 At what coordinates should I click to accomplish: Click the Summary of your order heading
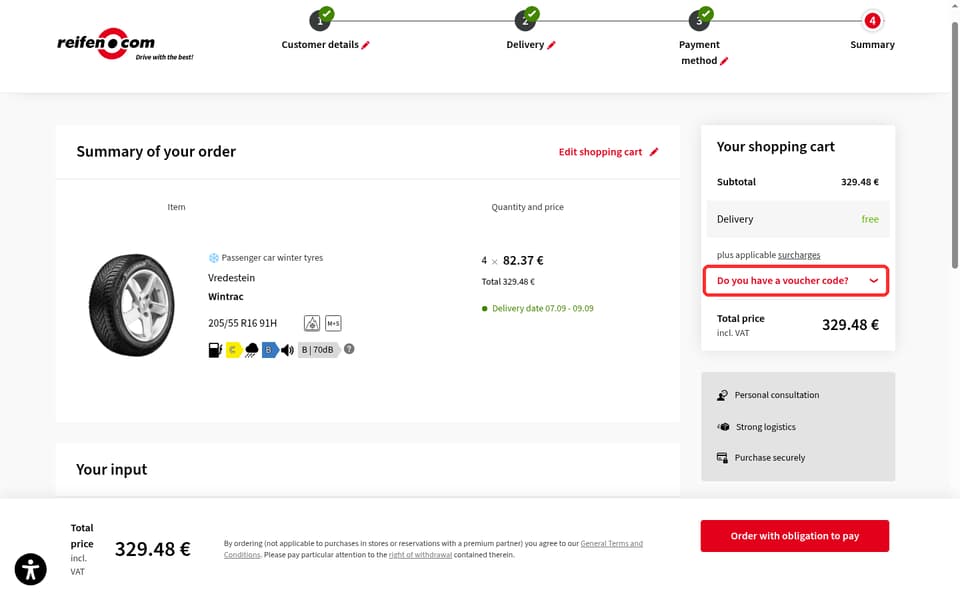pos(156,151)
